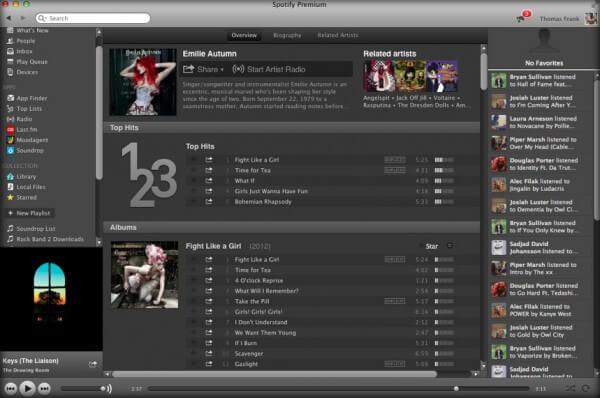Open People in the sidebar
Screen dimensions: 600x398
pos(21,41)
